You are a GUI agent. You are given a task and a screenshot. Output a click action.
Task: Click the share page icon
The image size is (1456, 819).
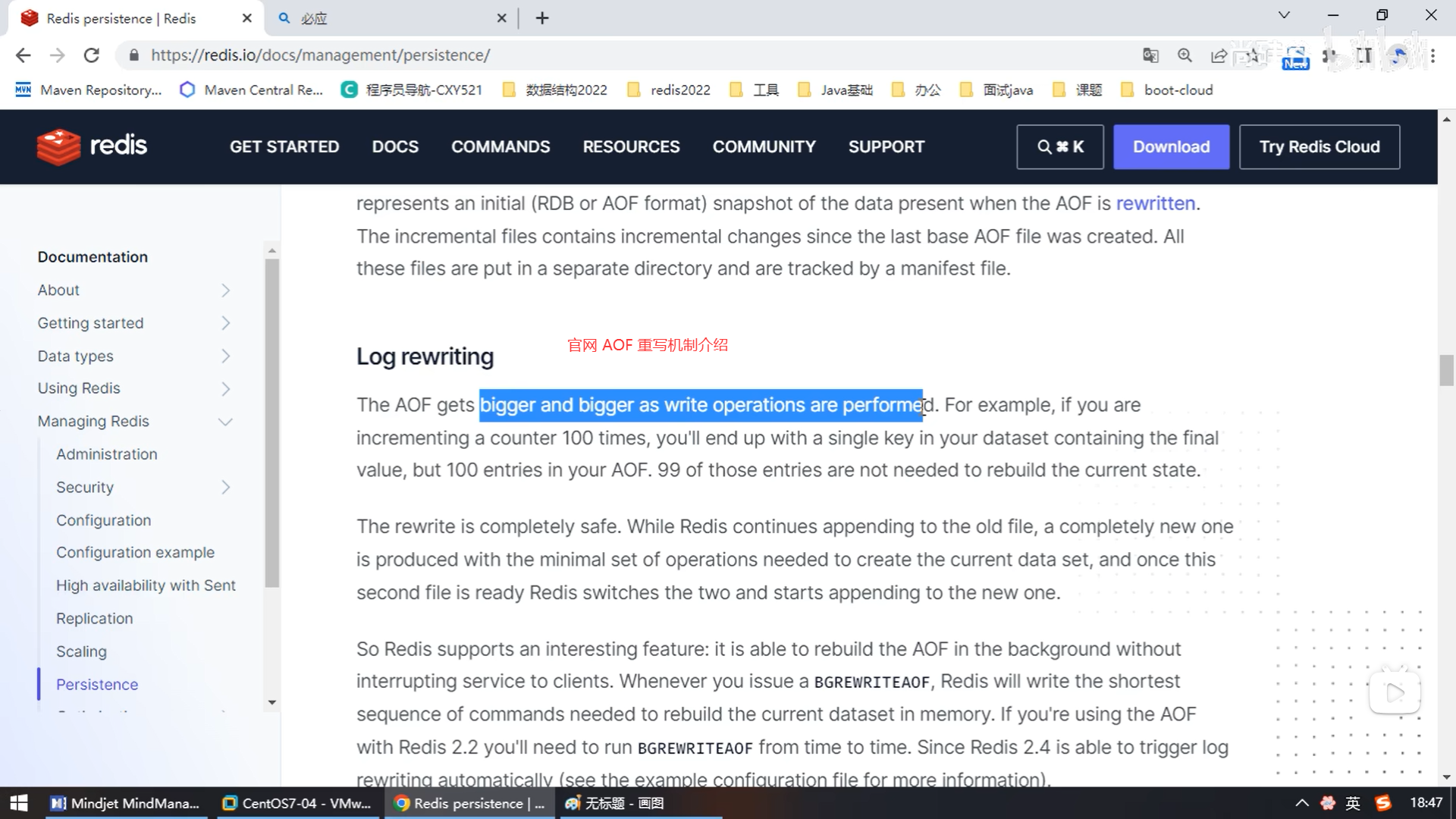tap(1219, 55)
